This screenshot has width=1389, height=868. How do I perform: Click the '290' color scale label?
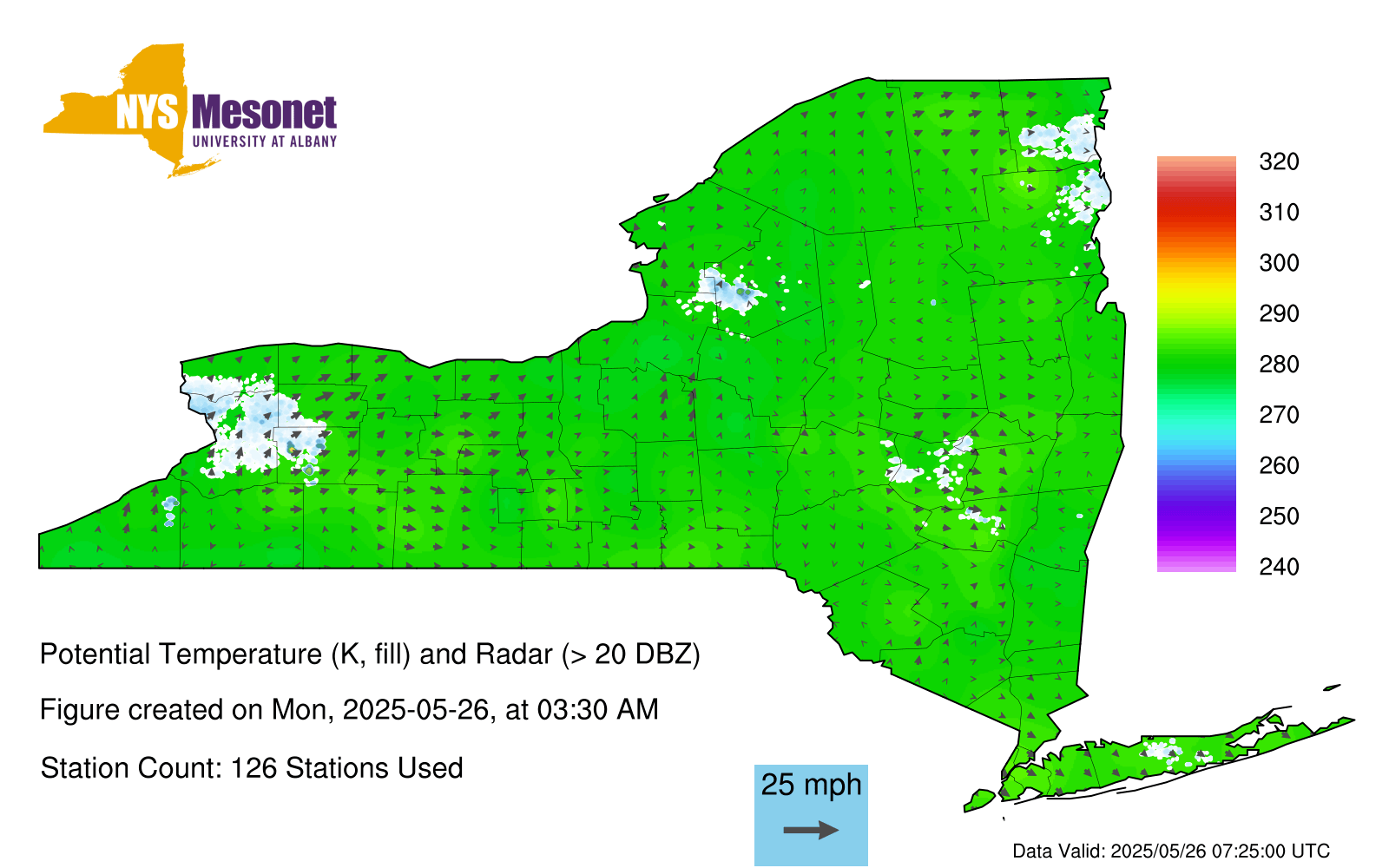(1279, 313)
